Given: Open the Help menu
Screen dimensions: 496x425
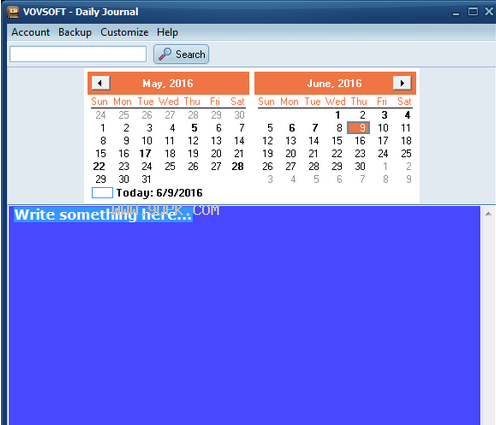Looking at the screenshot, I should [167, 32].
